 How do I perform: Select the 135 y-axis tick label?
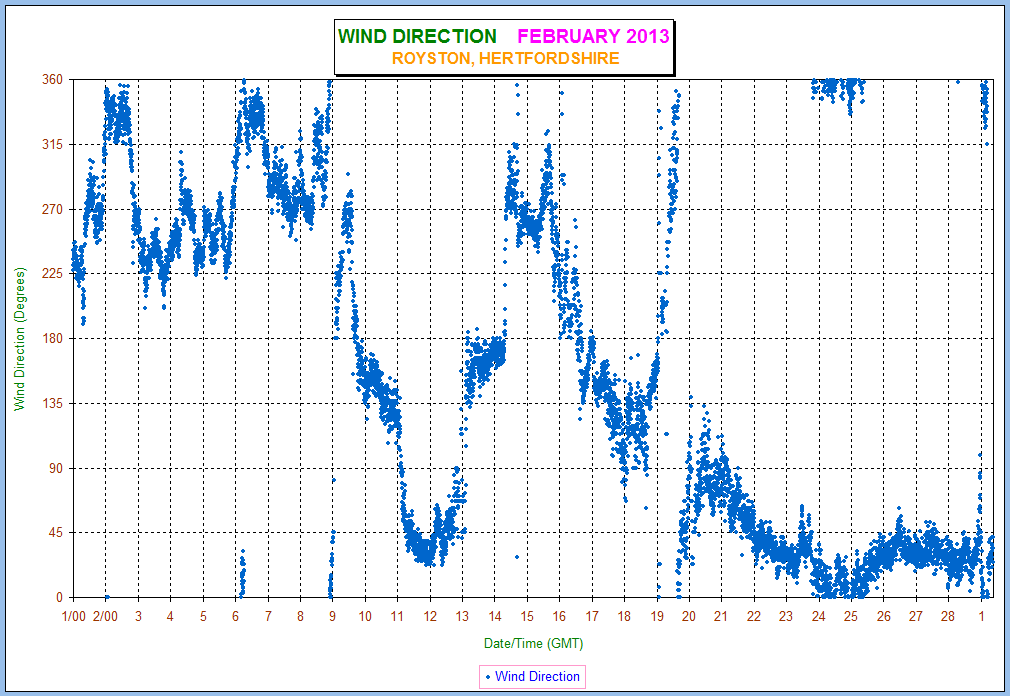pyautogui.click(x=51, y=404)
